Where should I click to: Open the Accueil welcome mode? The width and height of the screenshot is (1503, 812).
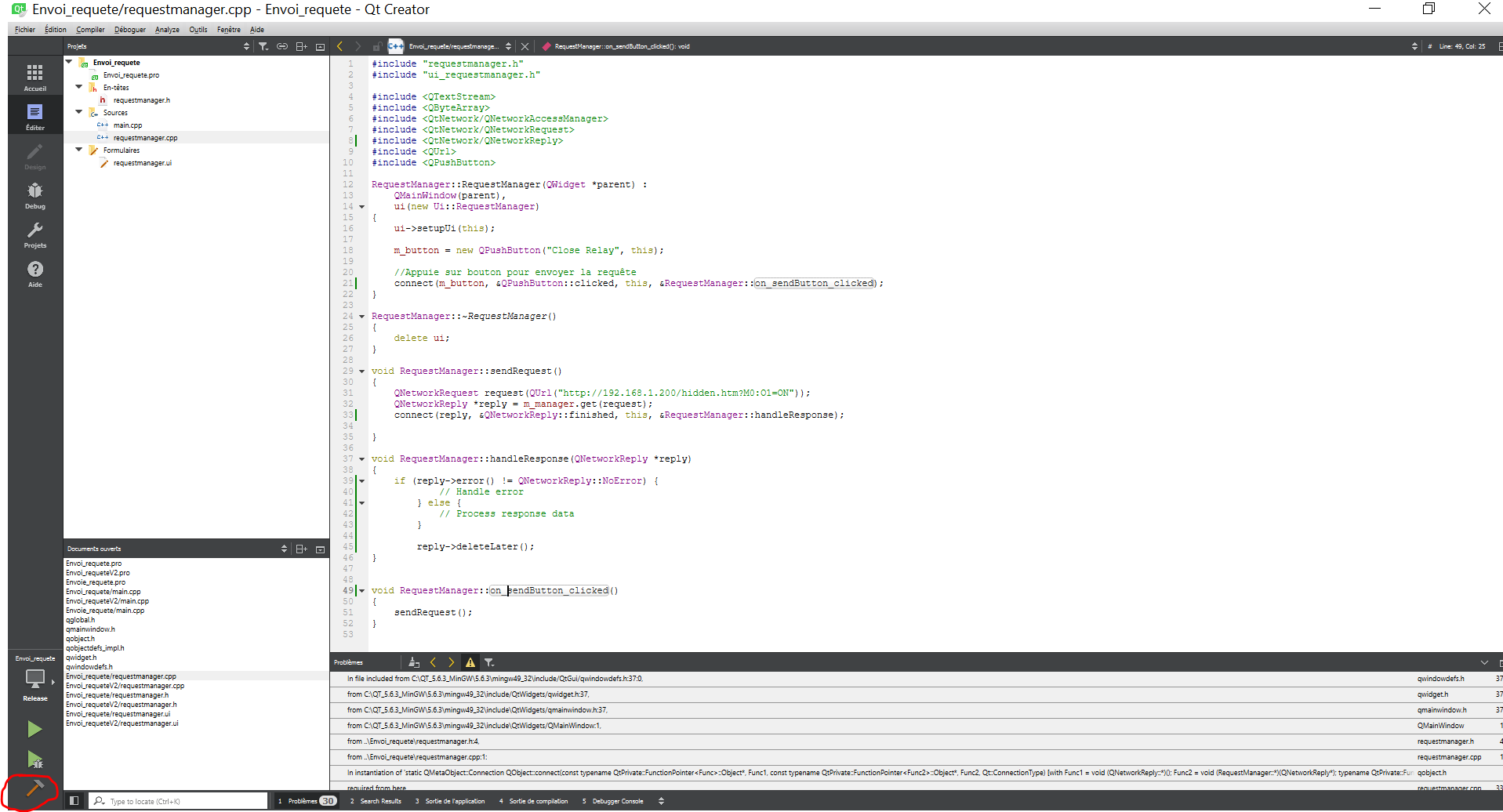(34, 78)
